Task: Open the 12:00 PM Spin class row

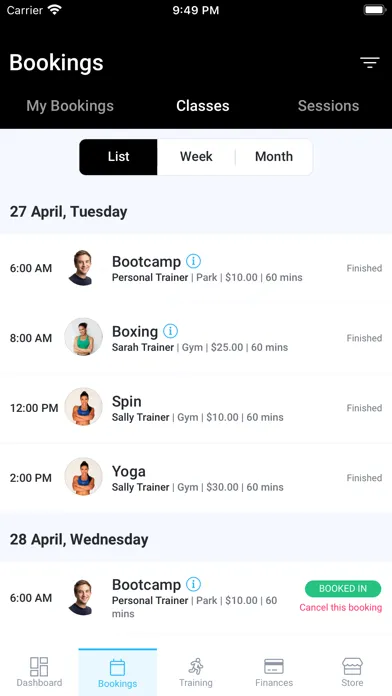Action: point(196,408)
